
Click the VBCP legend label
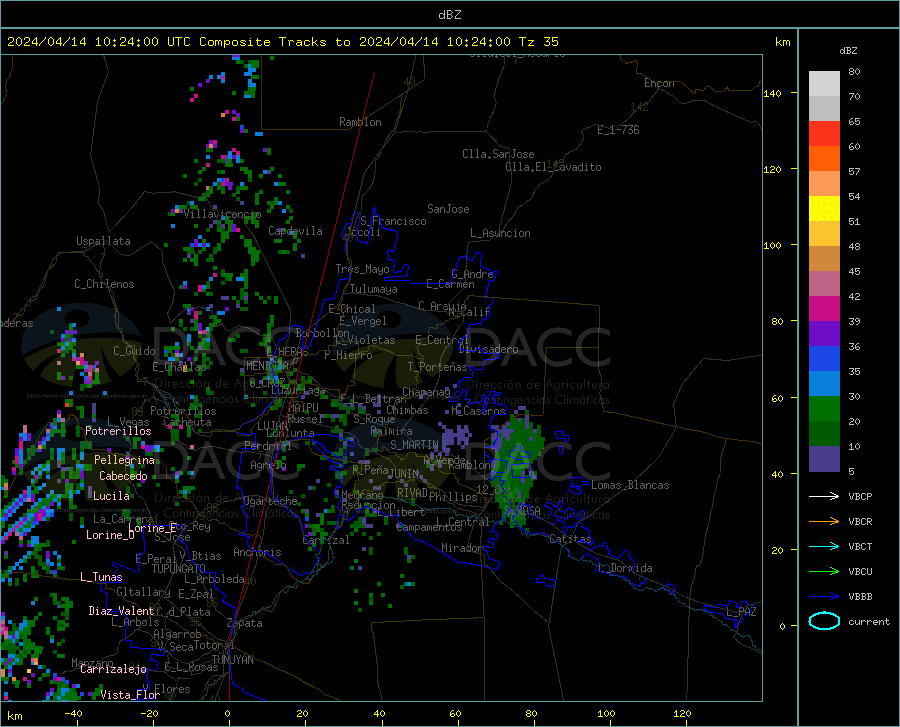point(860,496)
